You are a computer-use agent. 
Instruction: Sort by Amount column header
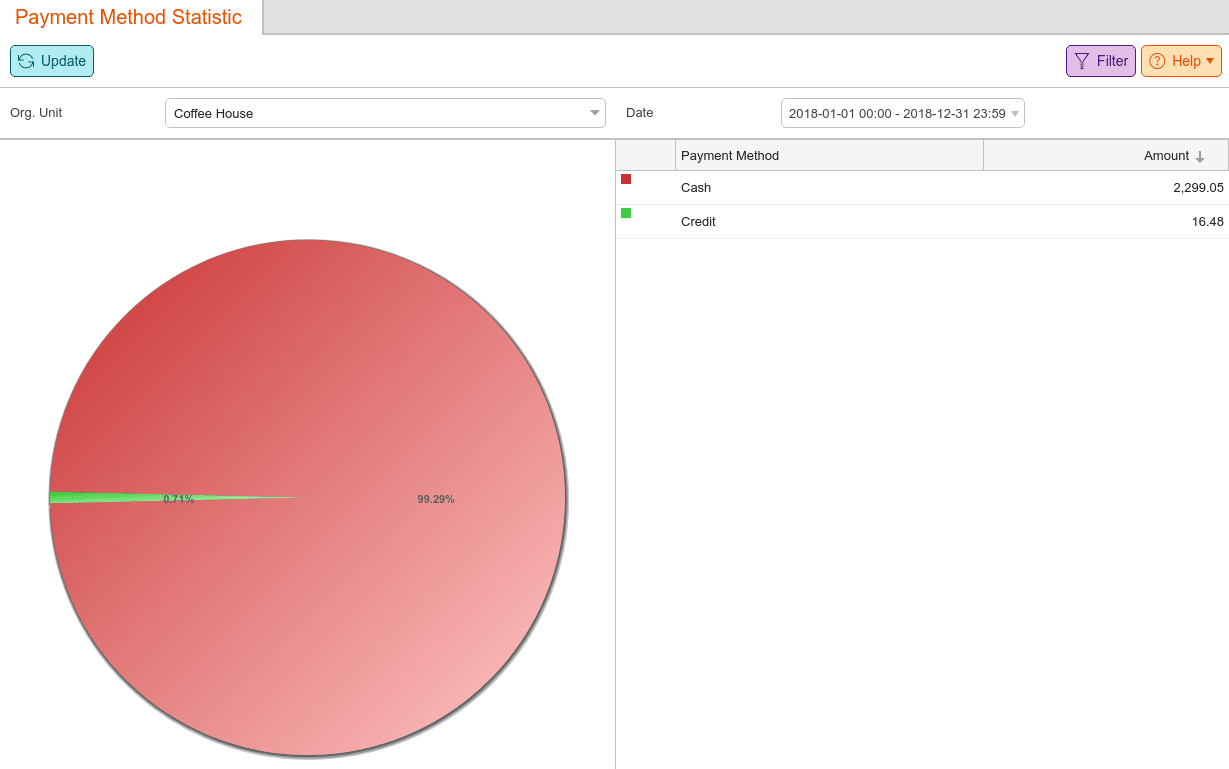1106,155
